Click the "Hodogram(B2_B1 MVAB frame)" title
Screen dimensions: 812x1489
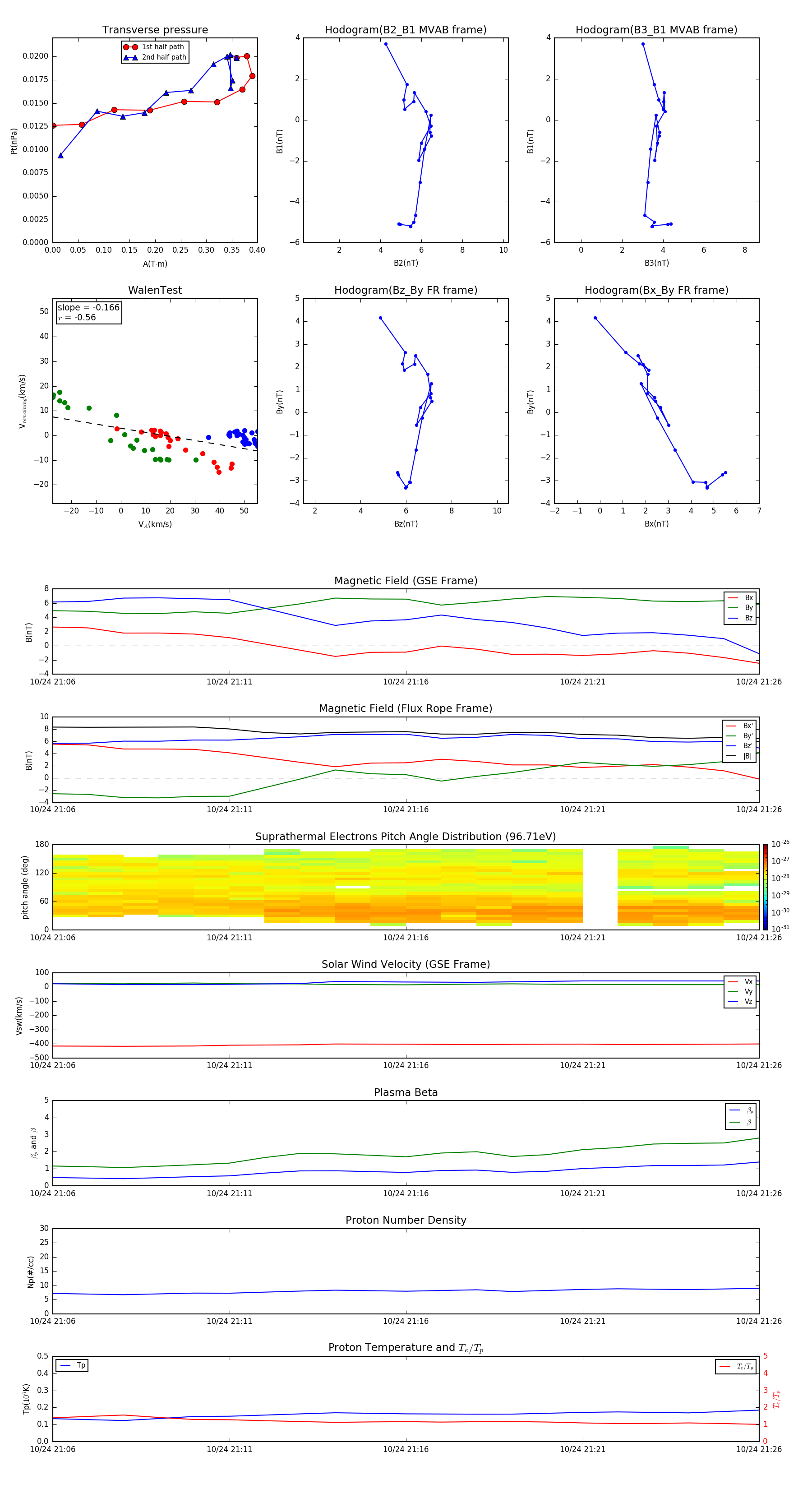pyautogui.click(x=406, y=30)
